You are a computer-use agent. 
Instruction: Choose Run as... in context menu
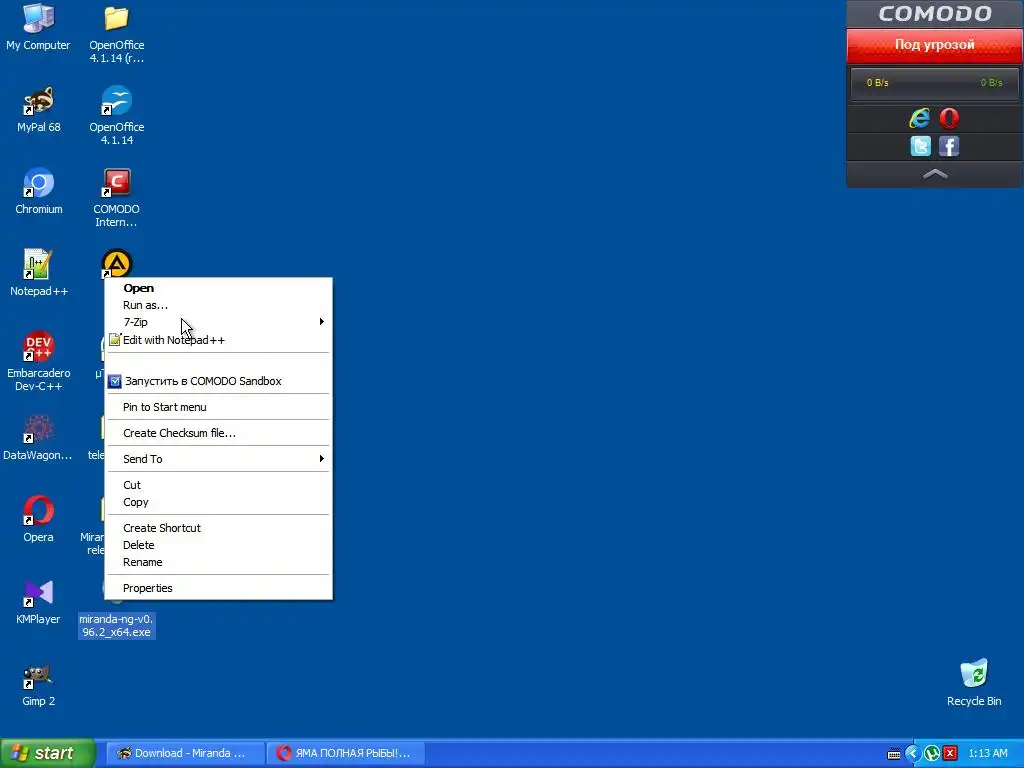pos(219,305)
